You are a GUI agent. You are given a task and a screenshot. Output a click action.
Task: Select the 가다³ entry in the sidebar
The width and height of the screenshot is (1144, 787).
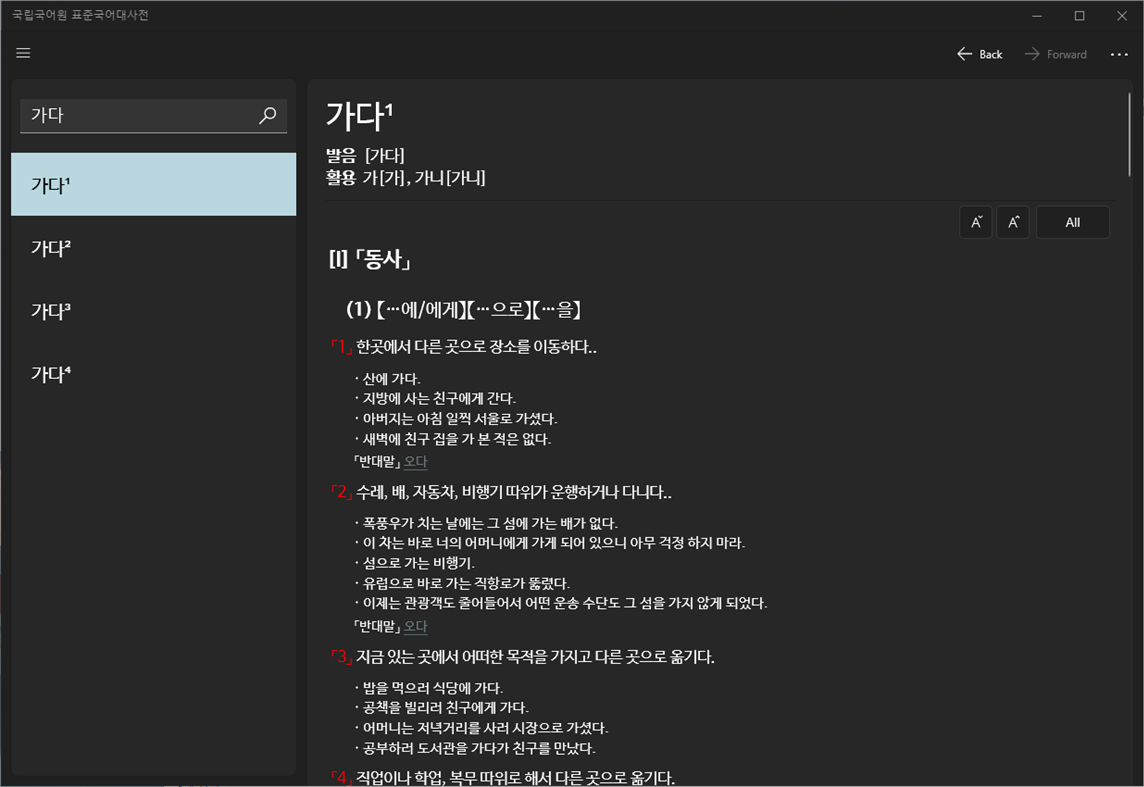pos(153,310)
